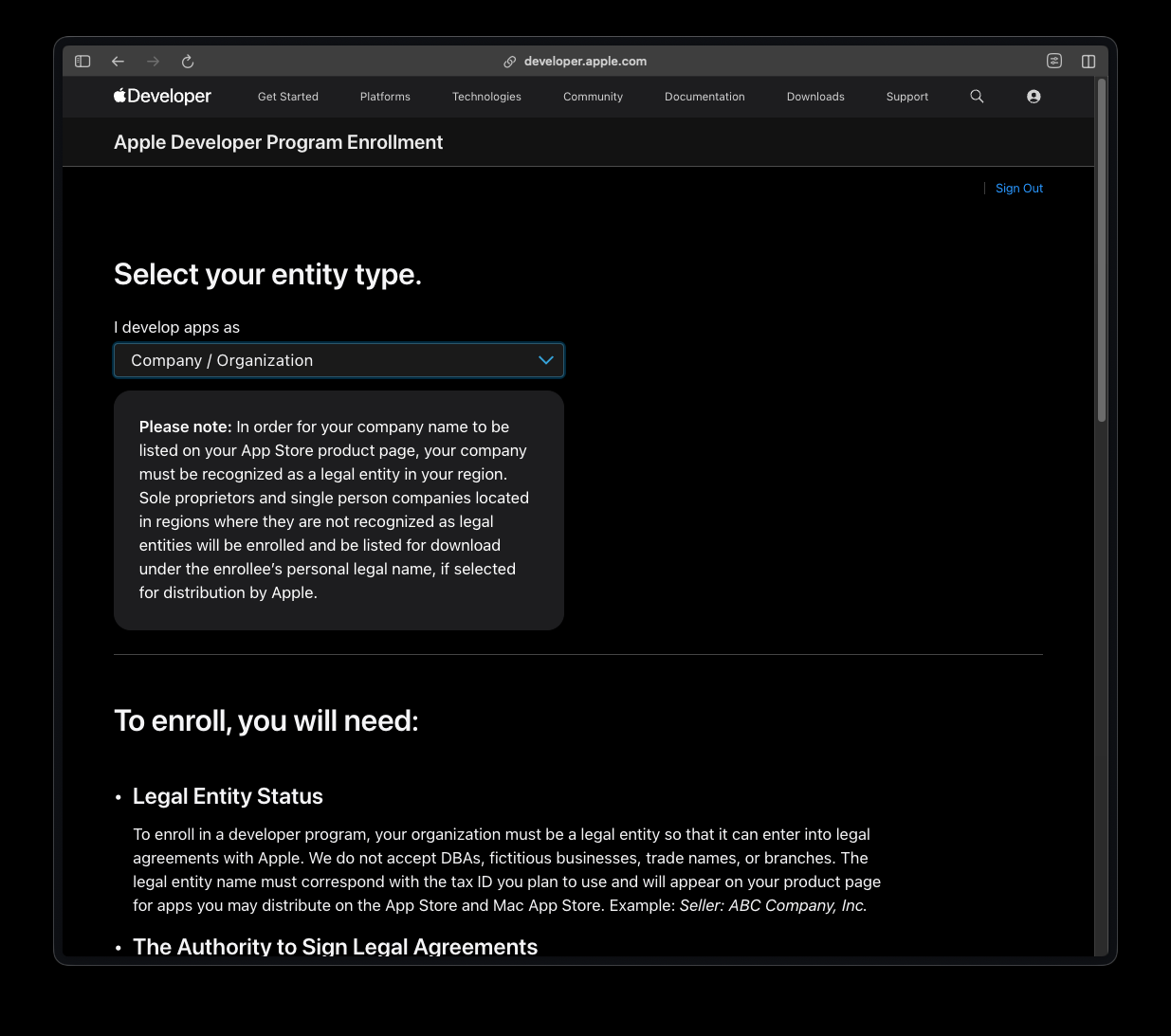
Task: Go to Community section
Action: (x=593, y=97)
